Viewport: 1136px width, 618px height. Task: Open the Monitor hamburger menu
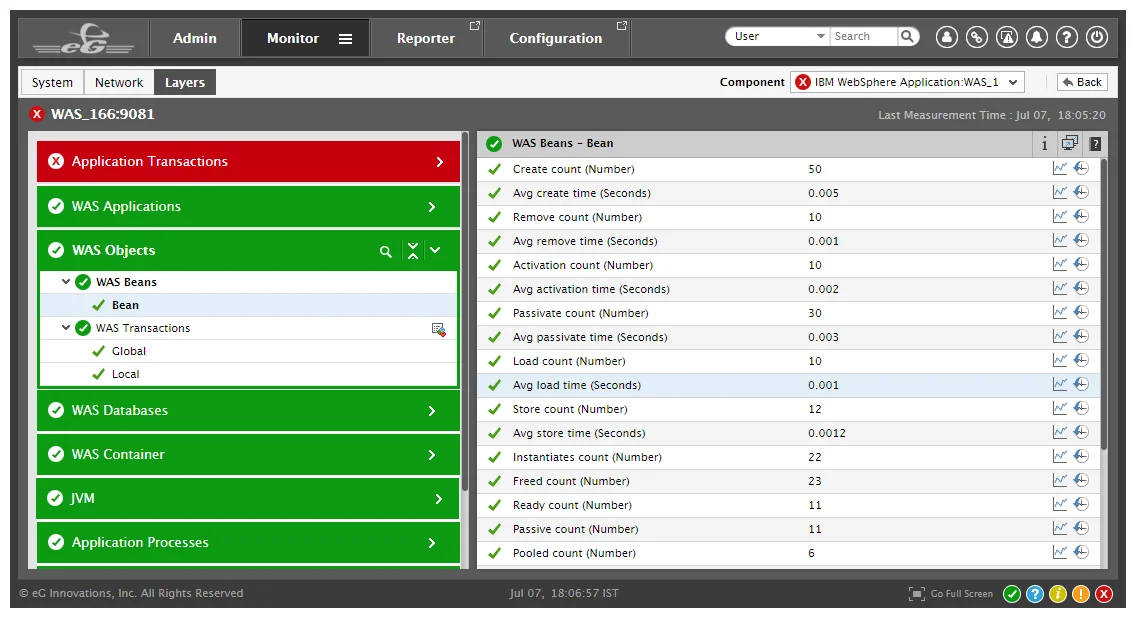(x=346, y=39)
